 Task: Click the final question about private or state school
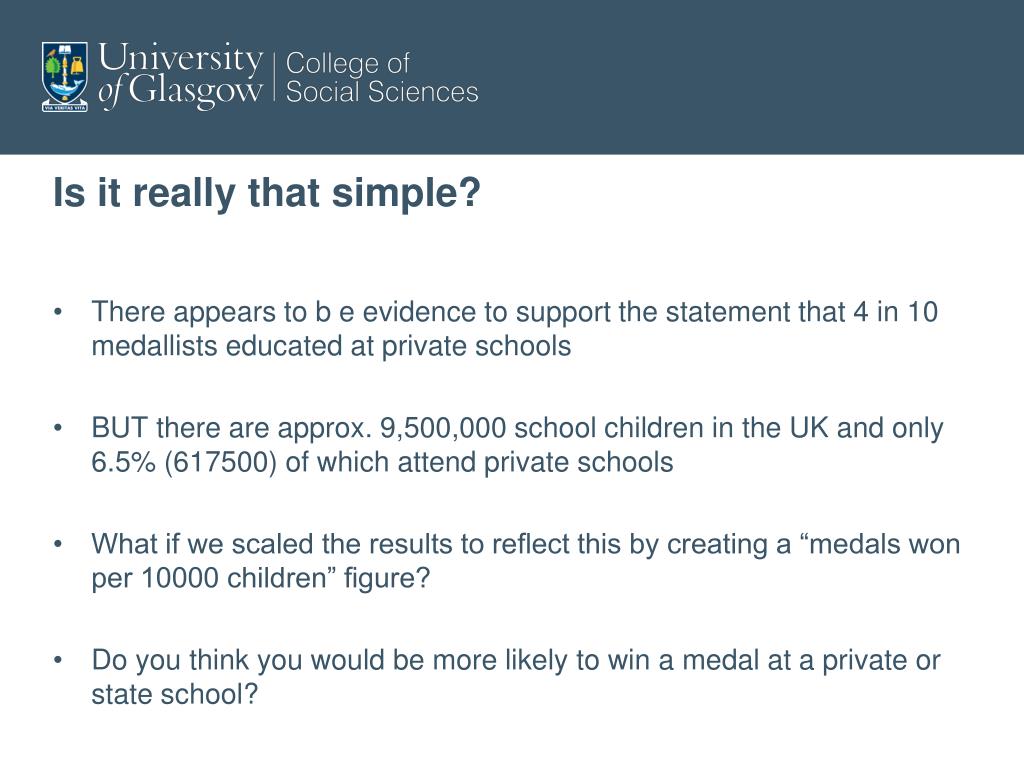pos(516,677)
